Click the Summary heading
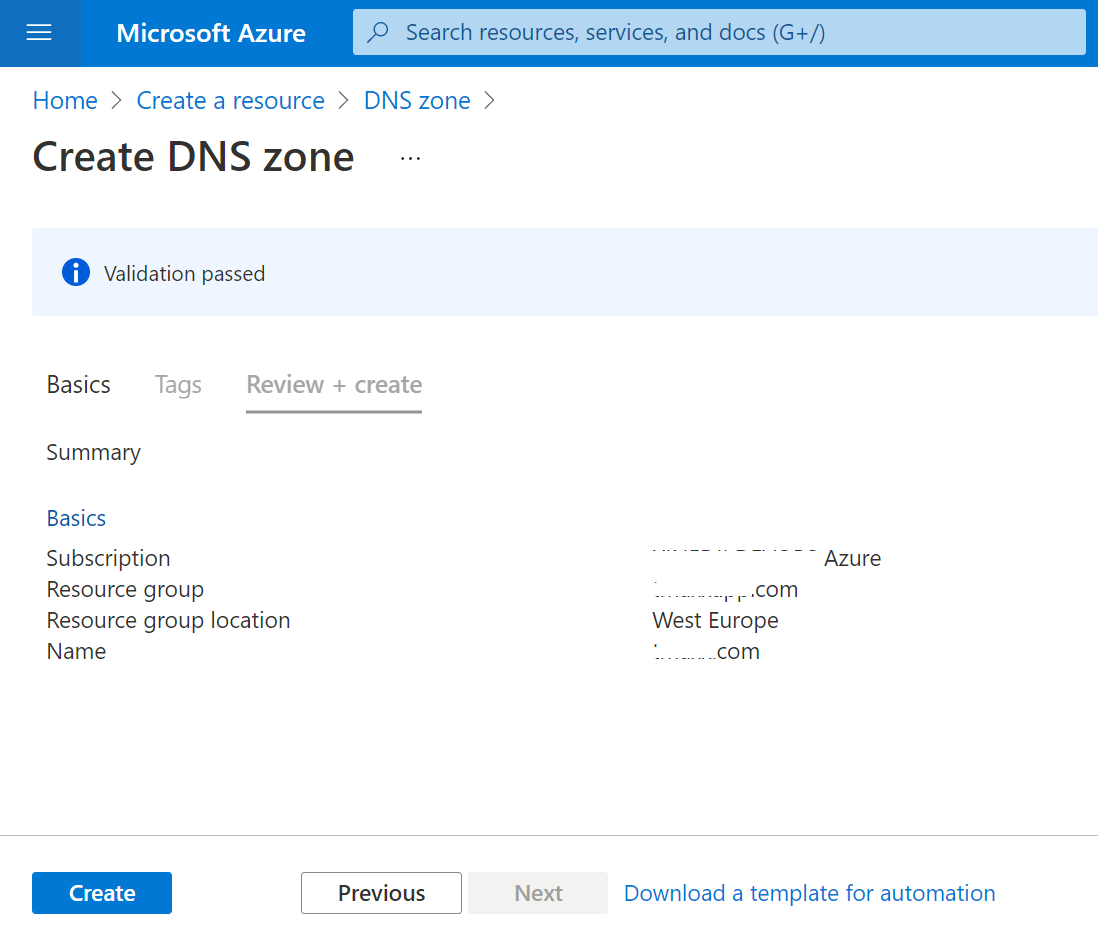Image resolution: width=1098 pixels, height=934 pixels. pyautogui.click(x=93, y=452)
